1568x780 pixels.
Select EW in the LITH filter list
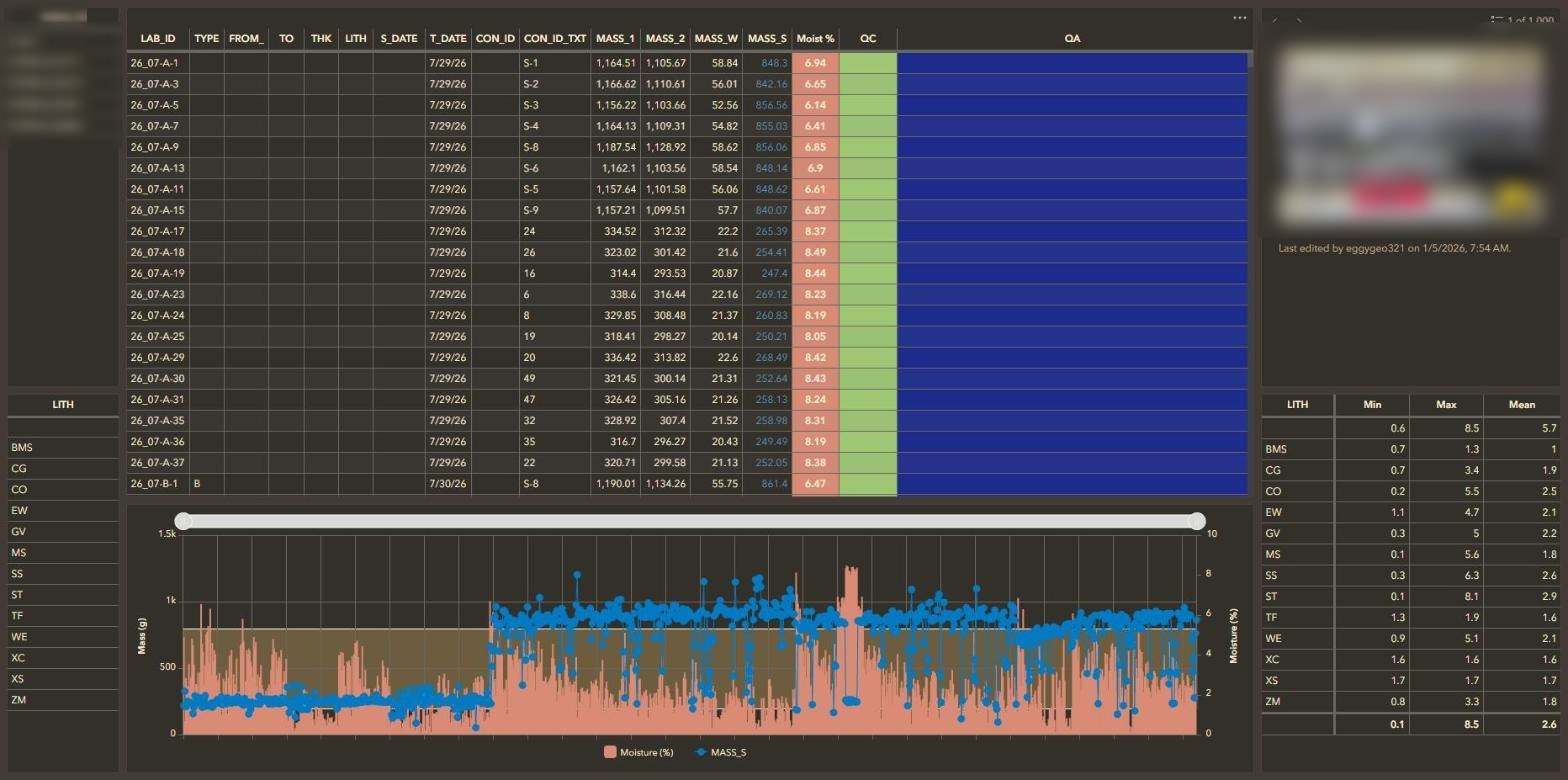click(63, 511)
